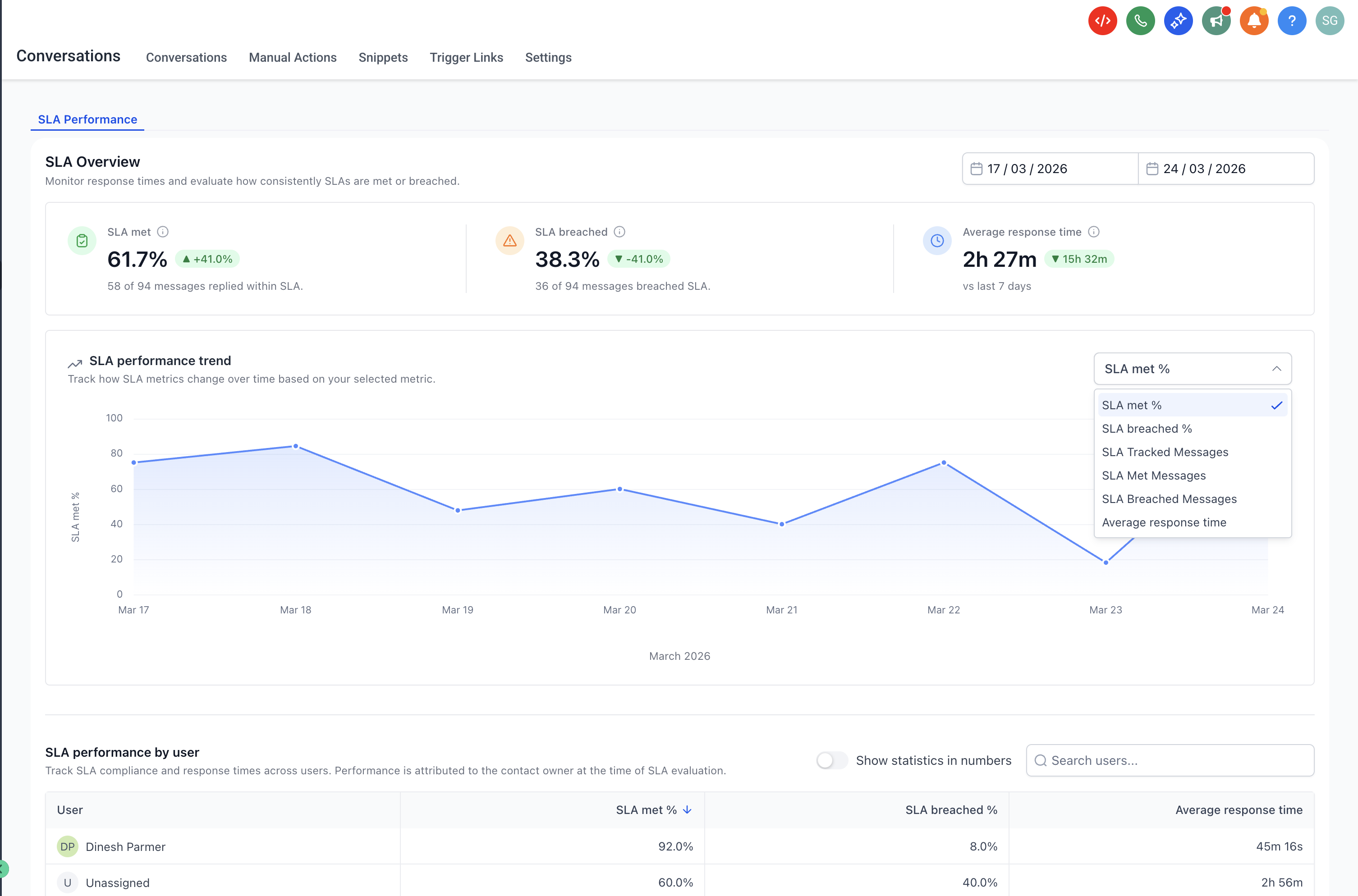Click the blue help question mark icon
The height and width of the screenshot is (896, 1358).
click(x=1291, y=21)
